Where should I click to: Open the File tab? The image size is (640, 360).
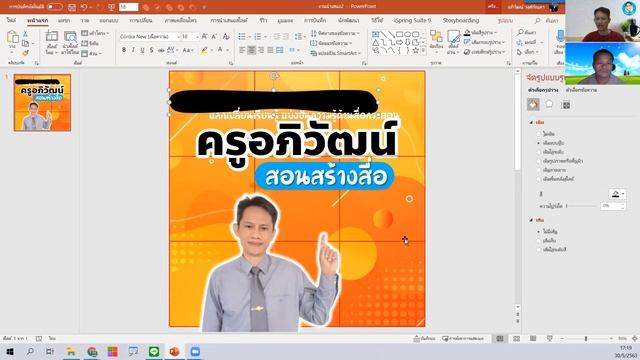tap(11, 20)
